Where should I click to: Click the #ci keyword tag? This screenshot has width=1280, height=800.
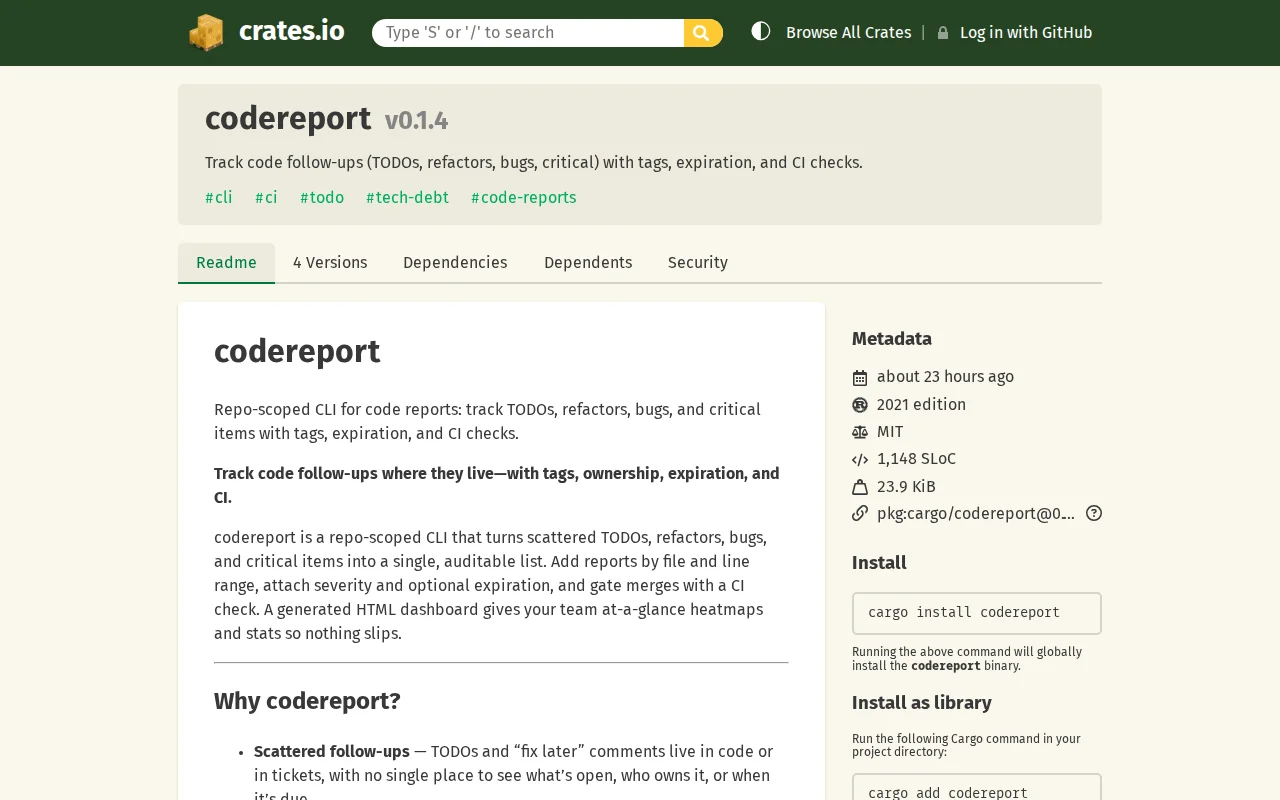pos(266,198)
